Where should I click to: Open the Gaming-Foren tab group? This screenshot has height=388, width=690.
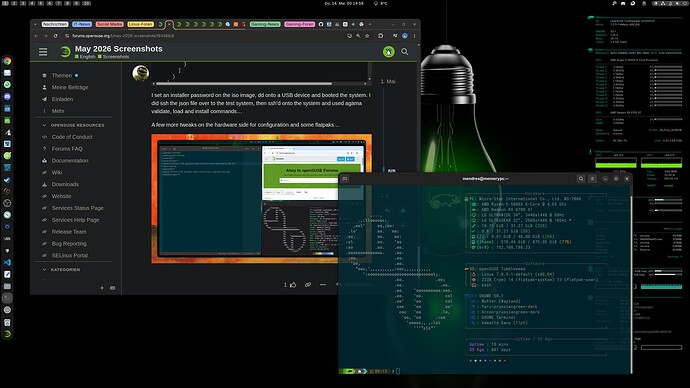coord(299,24)
